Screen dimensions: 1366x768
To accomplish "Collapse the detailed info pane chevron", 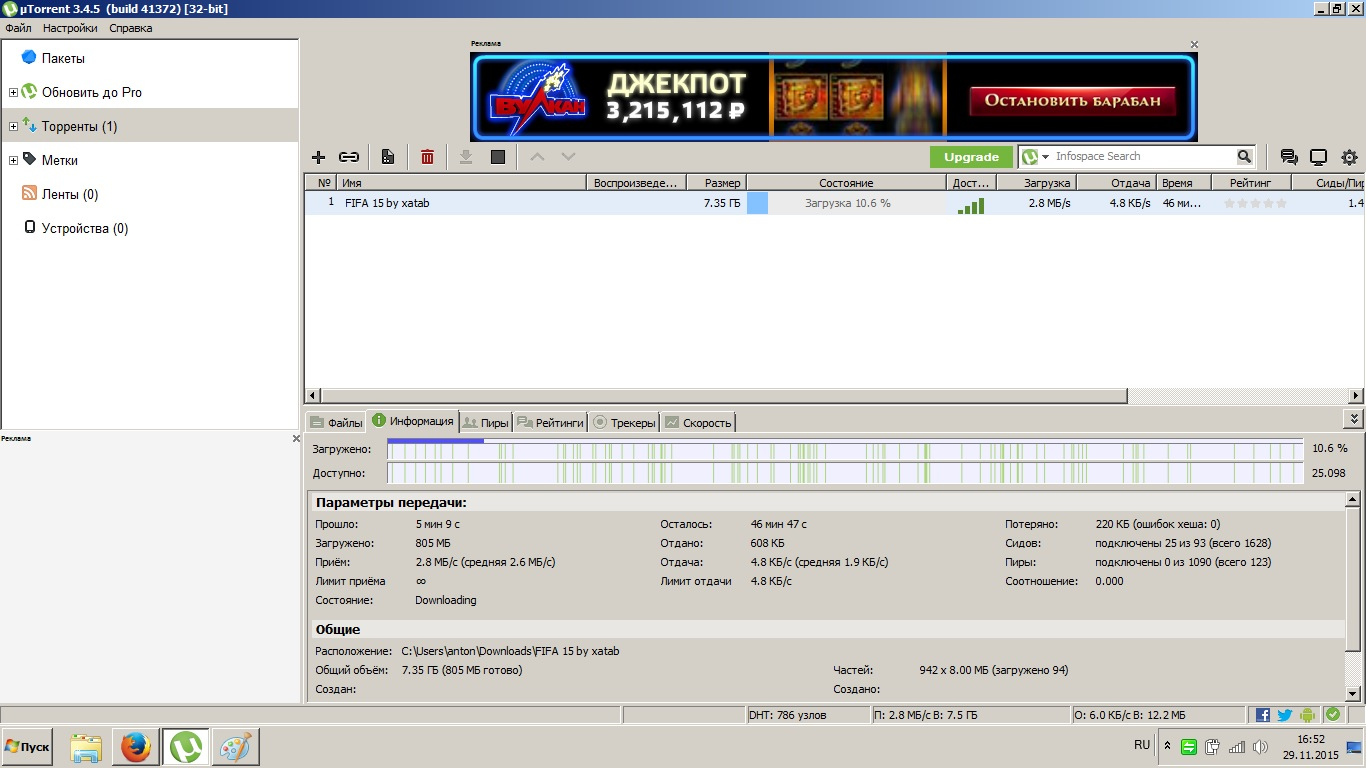I will click(1354, 420).
